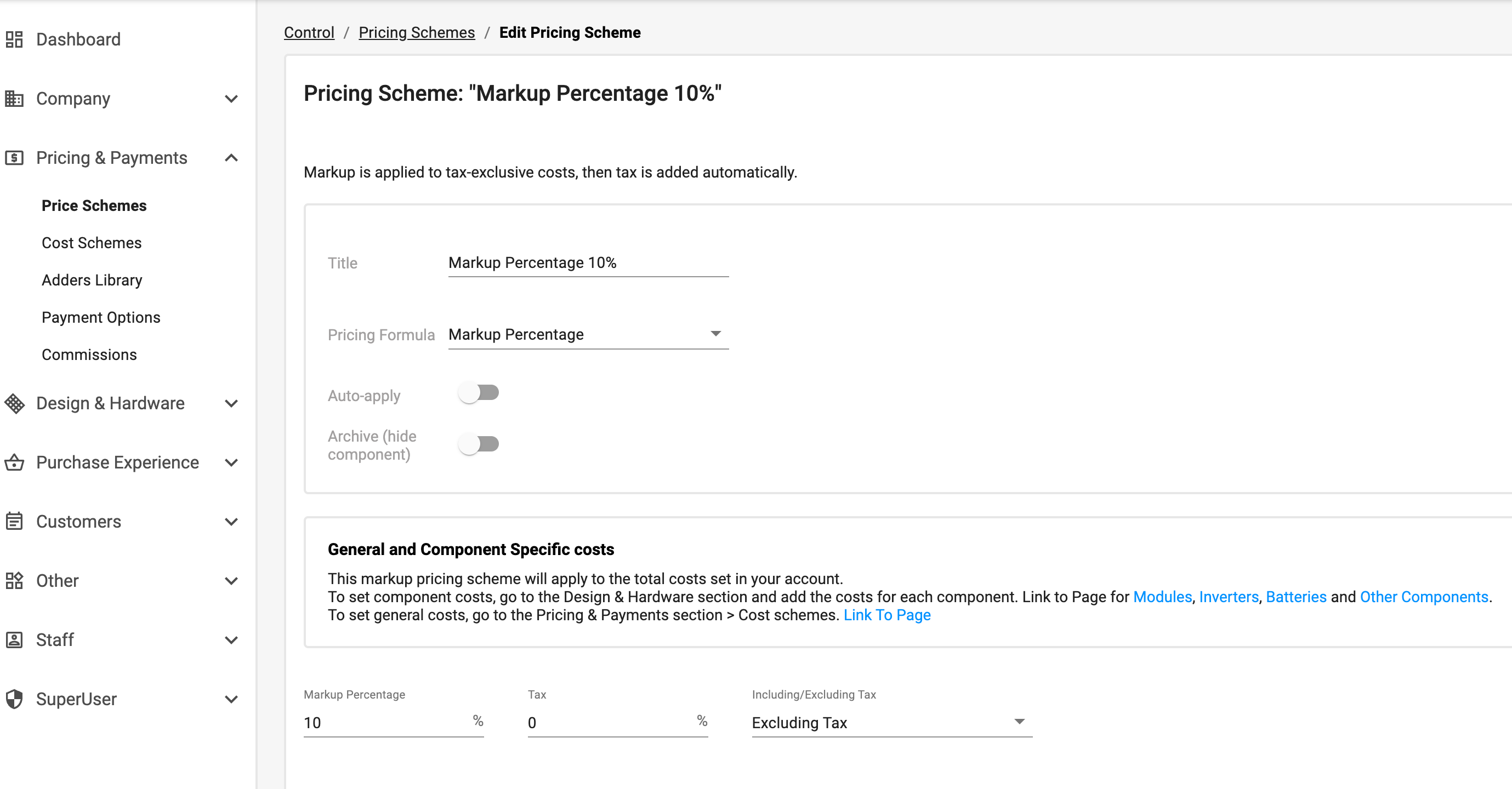Open the Batteries link
Viewport: 1512px width, 789px height.
pos(1296,597)
